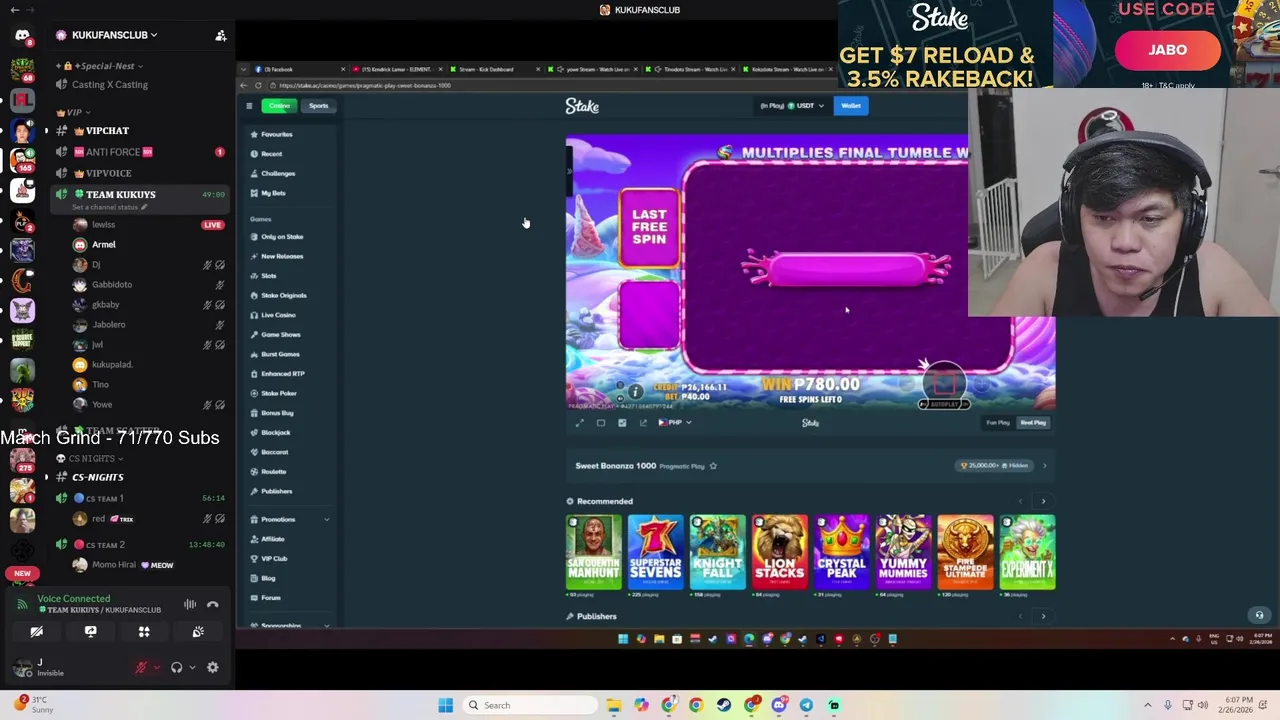Start an activity in Discord voice panel
The width and height of the screenshot is (1280, 720).
coord(144,632)
